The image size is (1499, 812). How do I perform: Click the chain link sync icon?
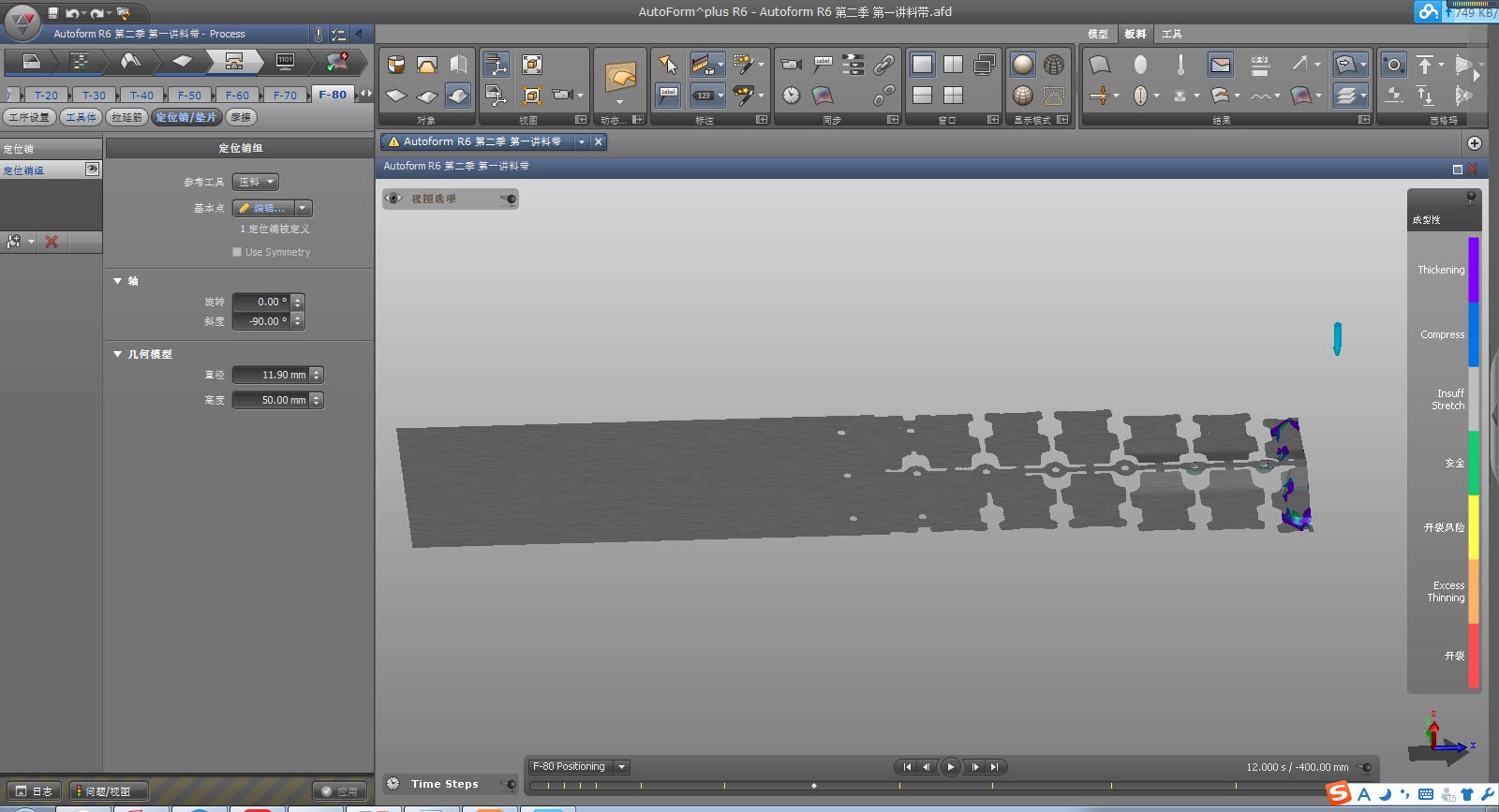[x=883, y=65]
